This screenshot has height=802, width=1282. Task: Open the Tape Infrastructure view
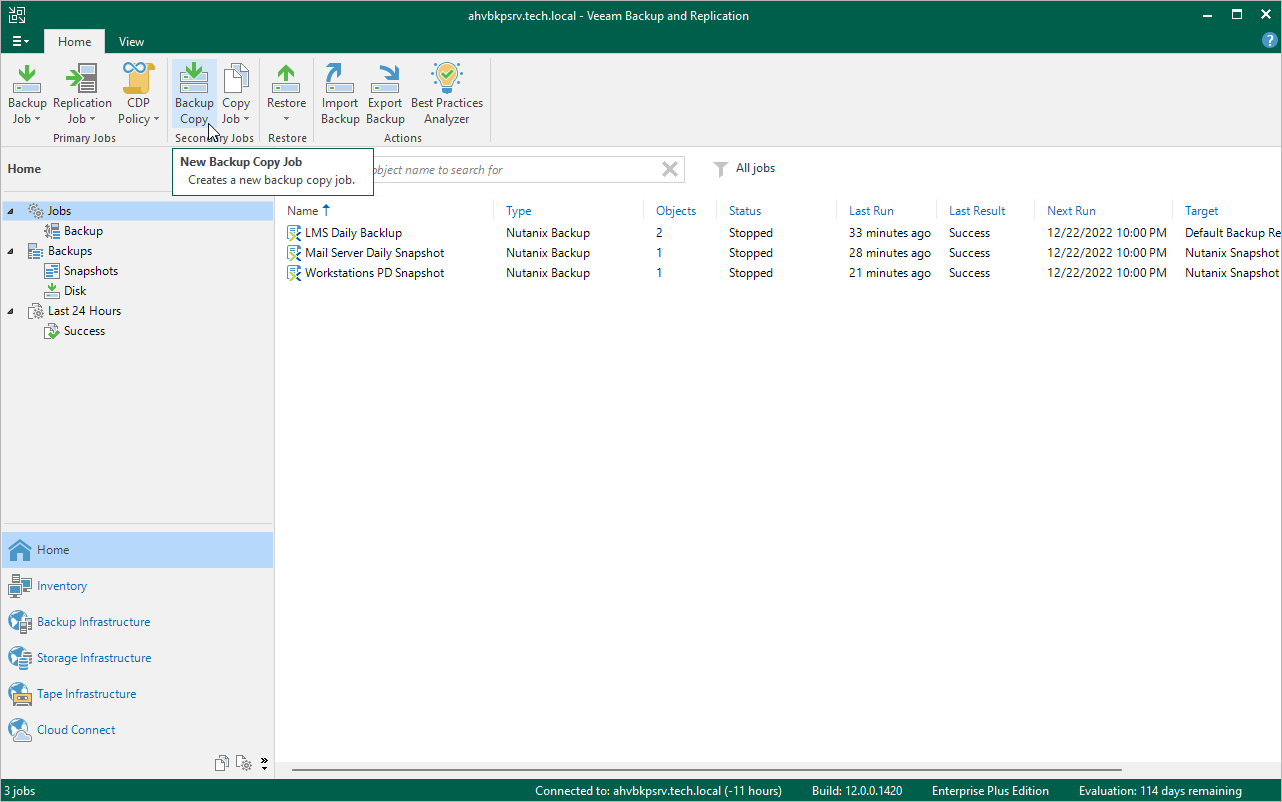coord(137,694)
